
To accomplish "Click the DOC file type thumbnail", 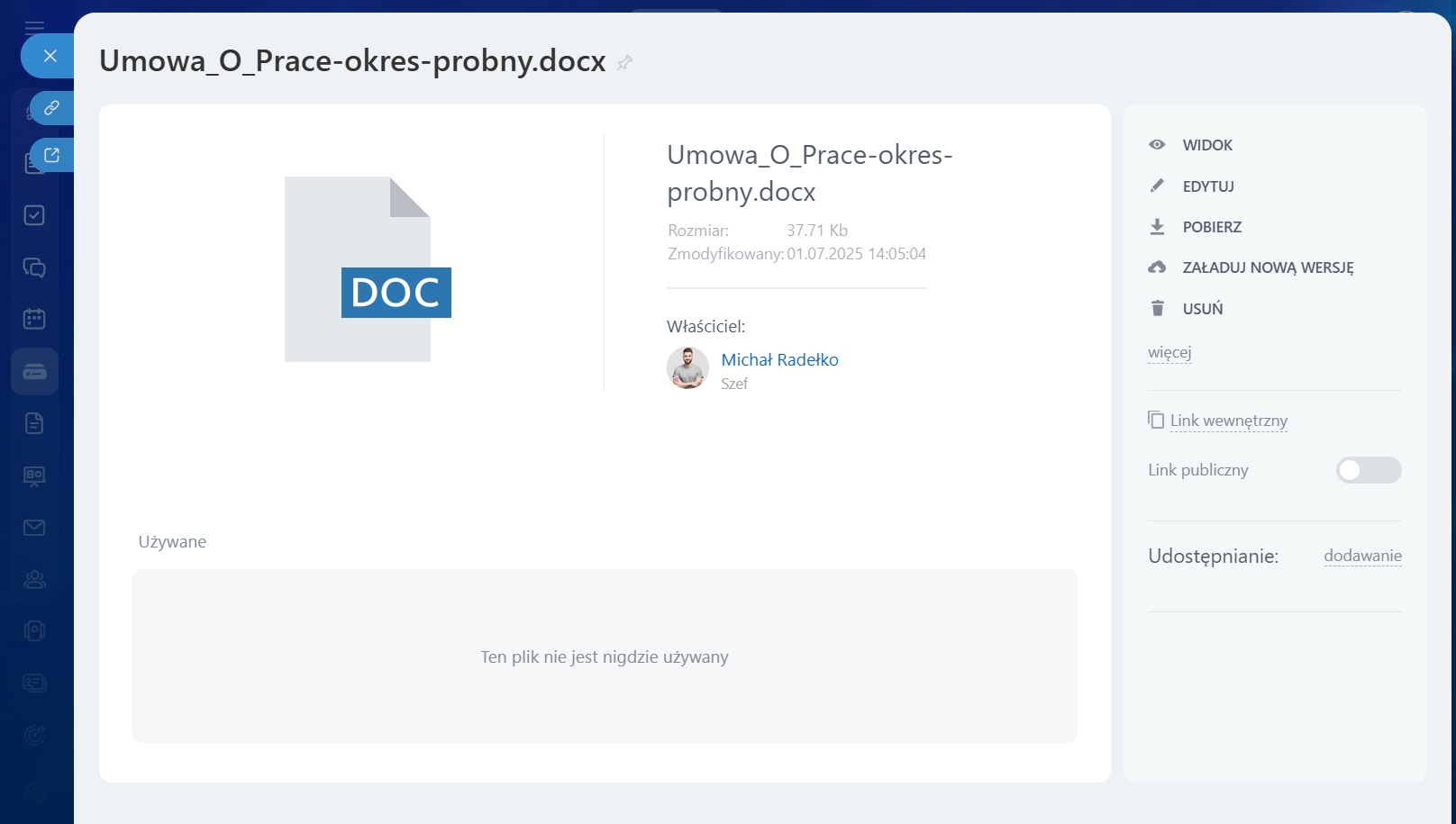I will (x=368, y=269).
